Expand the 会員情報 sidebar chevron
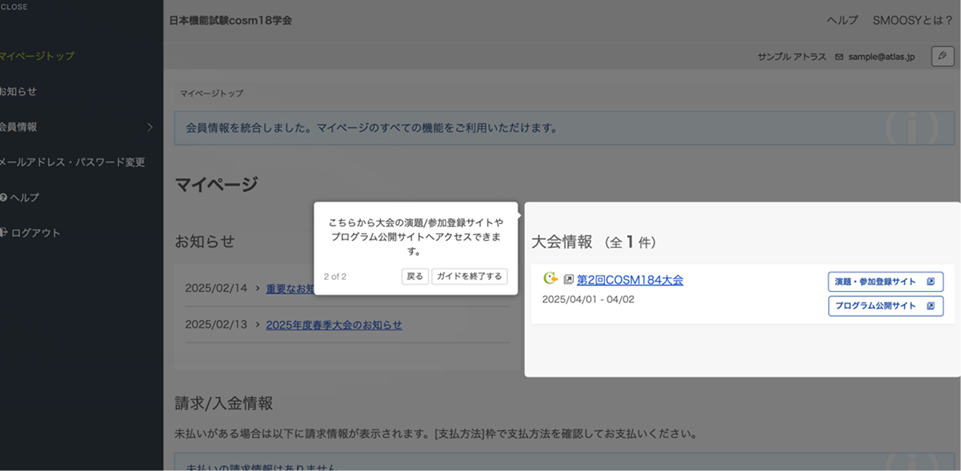 click(x=150, y=127)
